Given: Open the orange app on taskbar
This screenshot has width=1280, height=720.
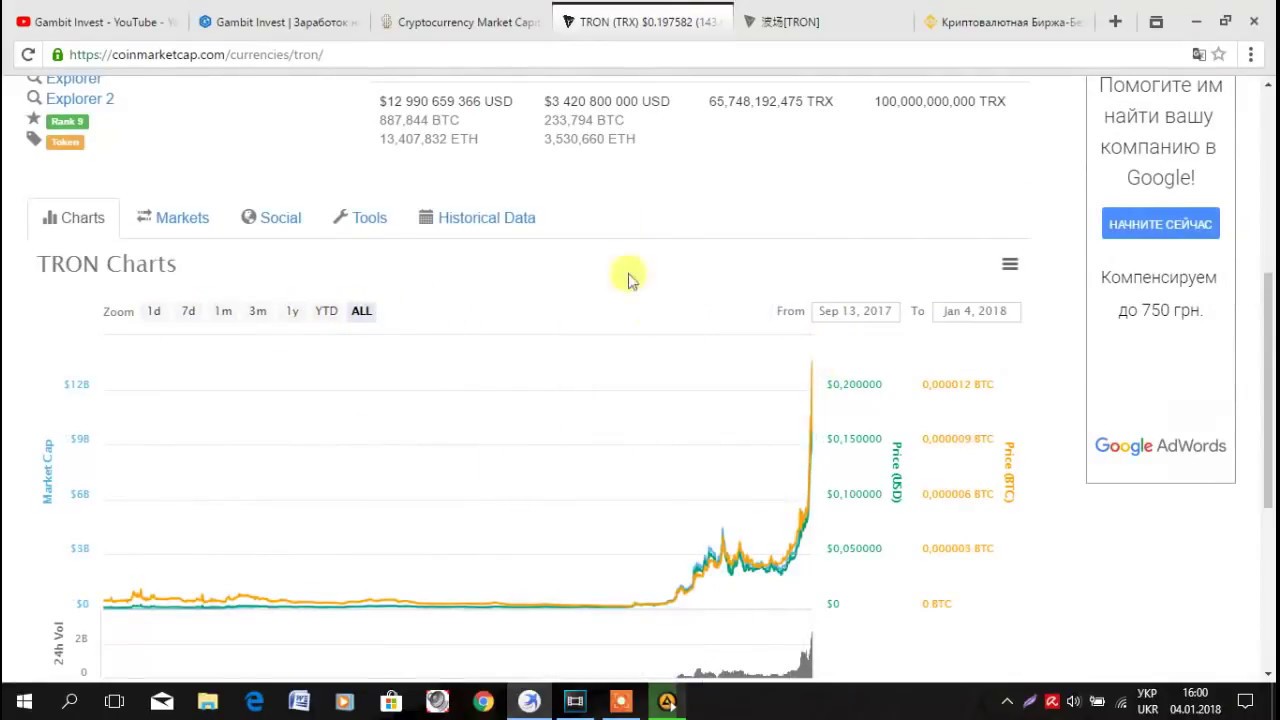Looking at the screenshot, I should click(621, 702).
